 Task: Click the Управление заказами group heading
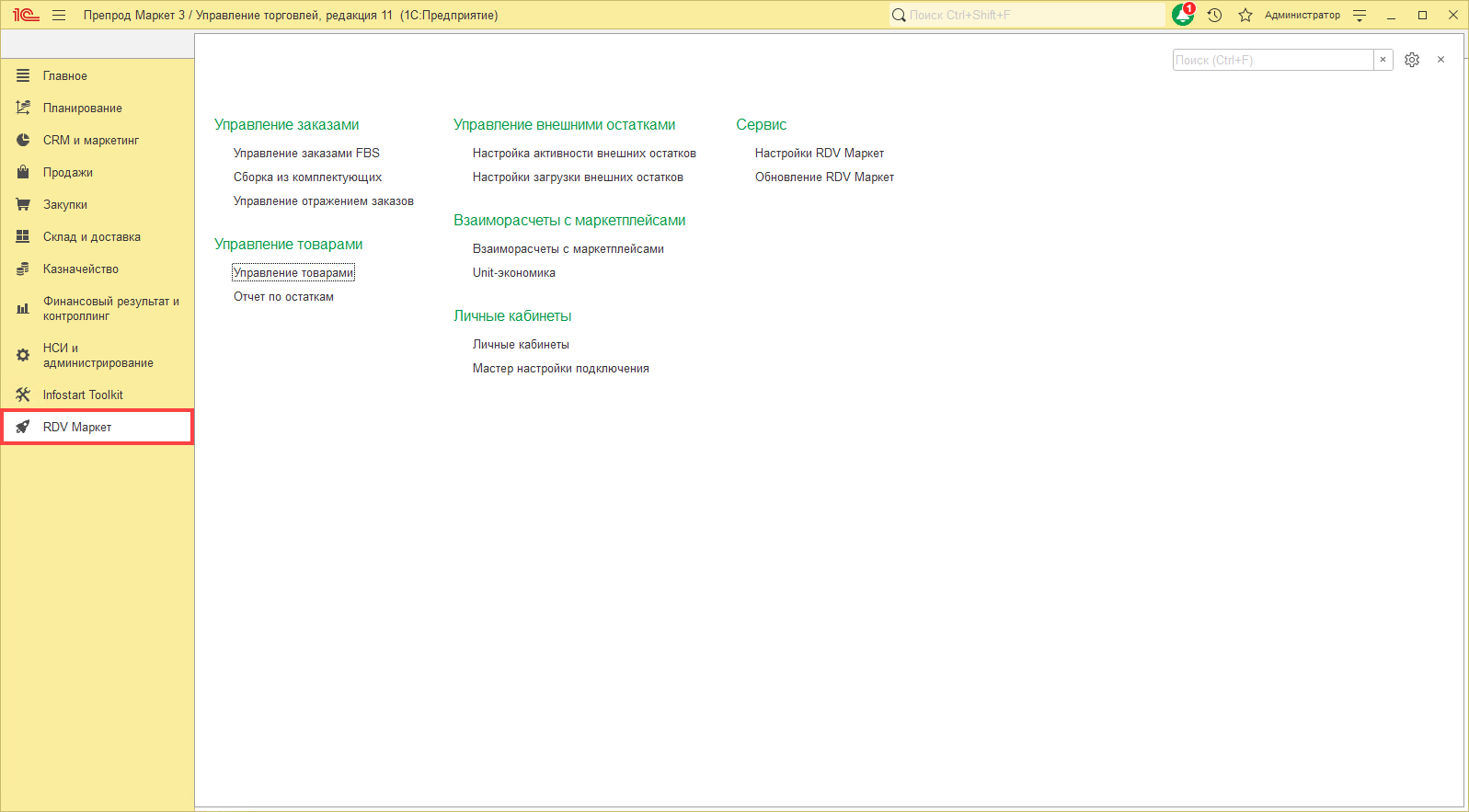pyautogui.click(x=287, y=124)
